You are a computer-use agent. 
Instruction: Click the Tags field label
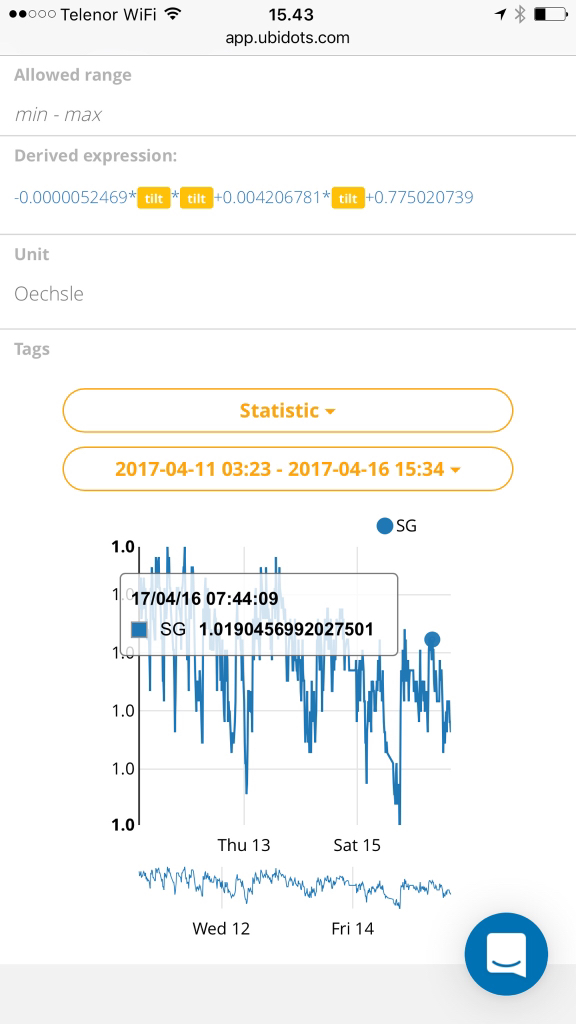32,349
